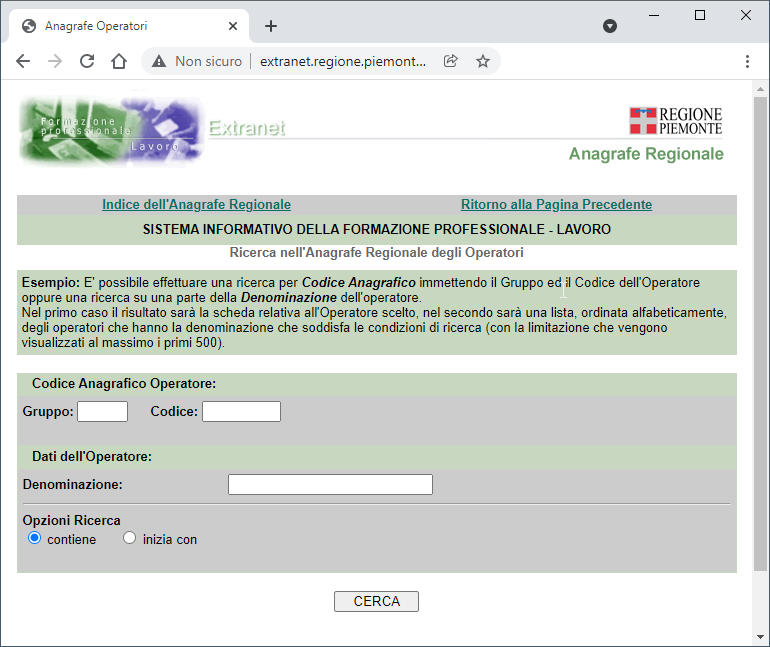Open the tab search dropdown arrow
This screenshot has width=770, height=647.
click(x=610, y=26)
